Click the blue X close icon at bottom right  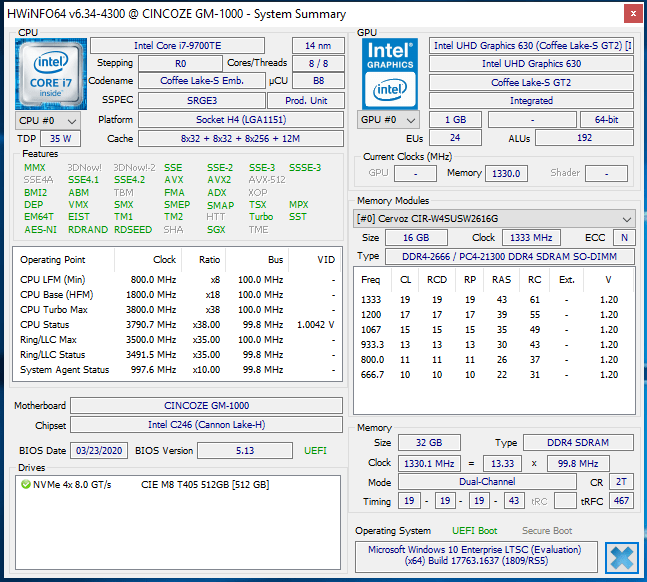pos(621,558)
